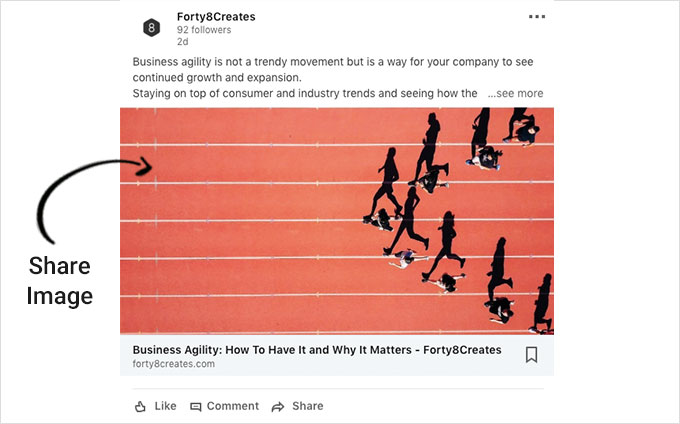Open the Forty8Creates company name link

[x=216, y=17]
